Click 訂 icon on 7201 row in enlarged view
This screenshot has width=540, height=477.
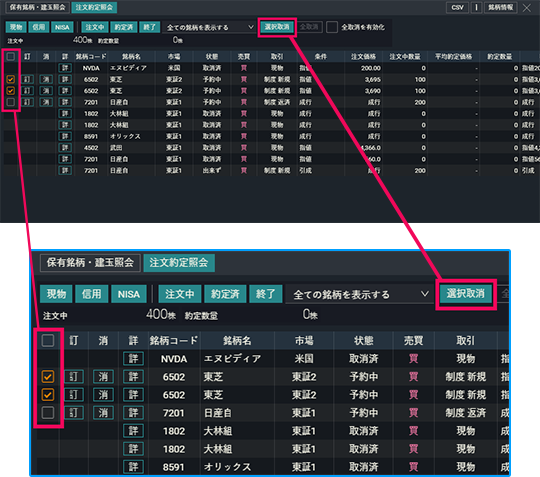point(74,413)
